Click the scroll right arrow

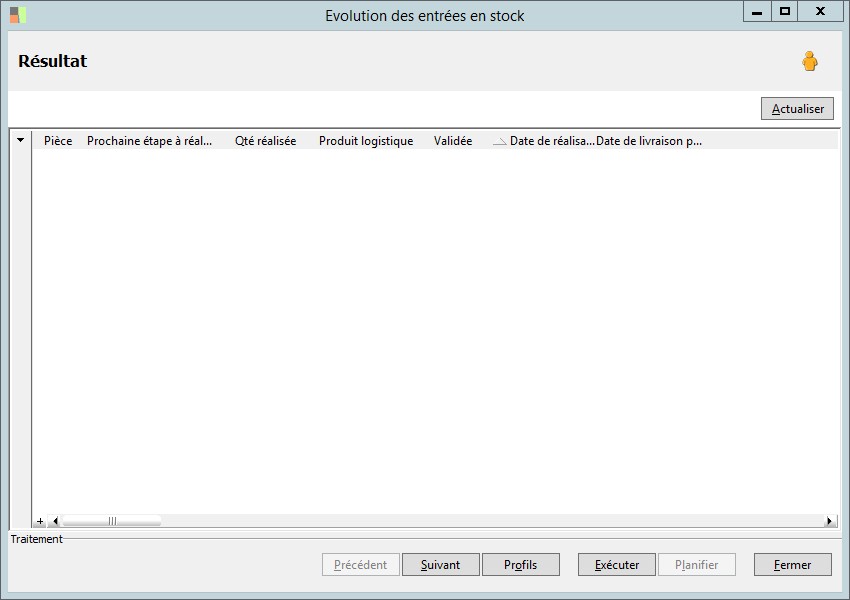[829, 521]
